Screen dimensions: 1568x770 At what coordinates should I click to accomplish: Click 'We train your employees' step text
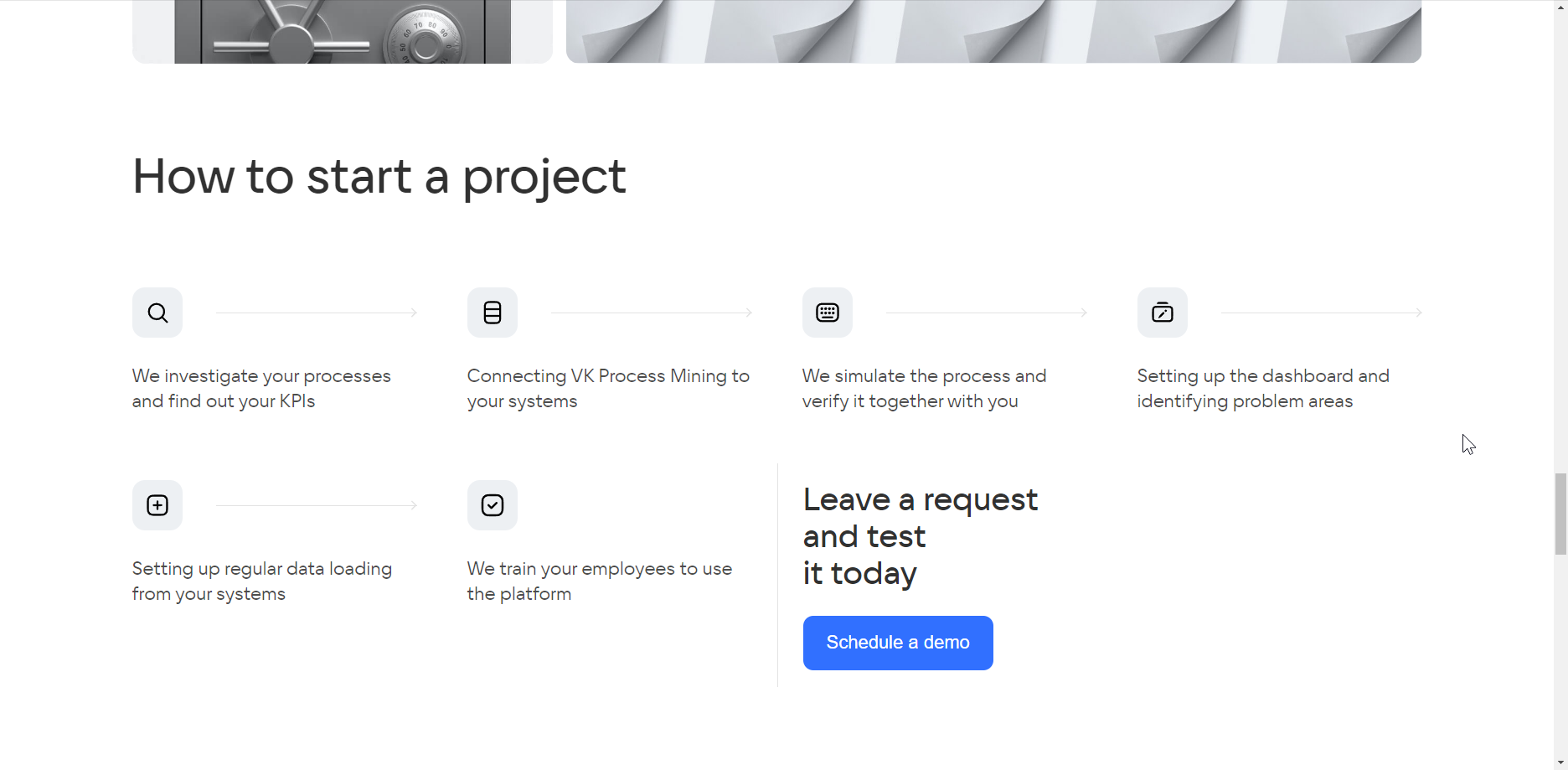[x=600, y=581]
